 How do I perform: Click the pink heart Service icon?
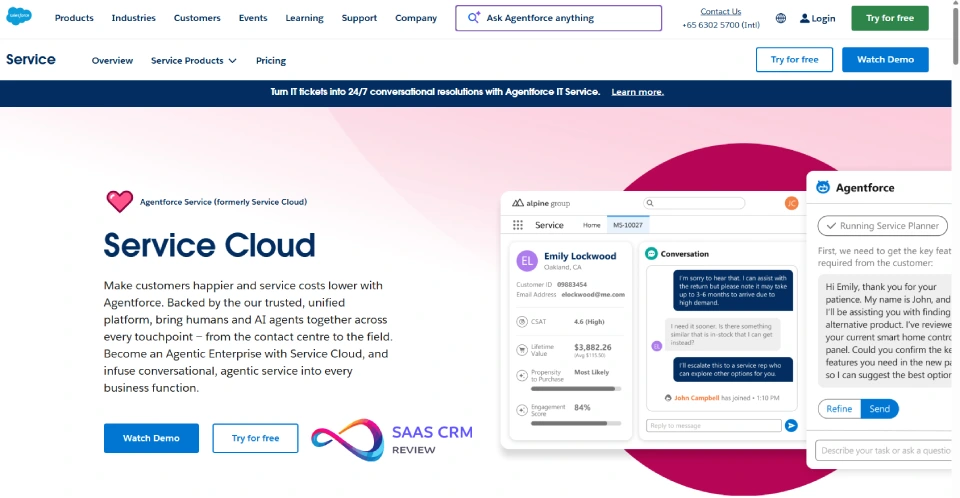tap(120, 201)
